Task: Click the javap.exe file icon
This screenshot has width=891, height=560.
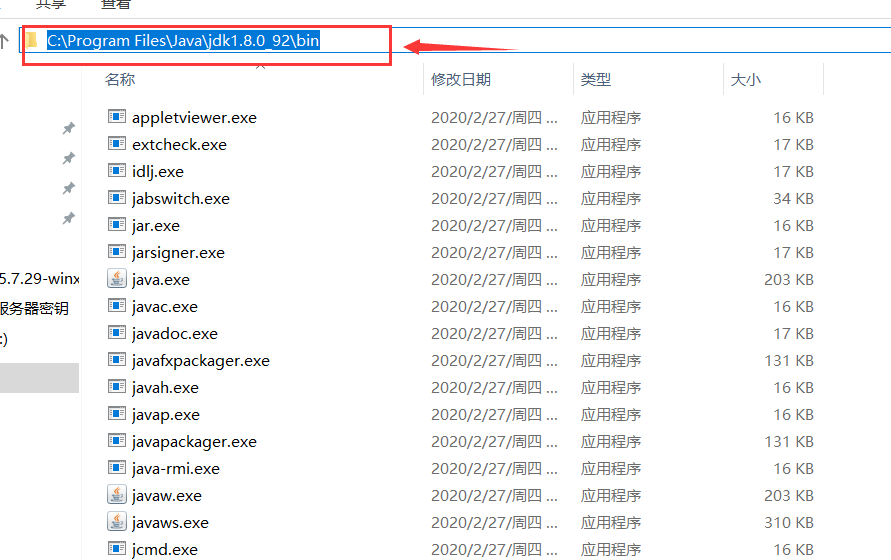Action: tap(116, 413)
